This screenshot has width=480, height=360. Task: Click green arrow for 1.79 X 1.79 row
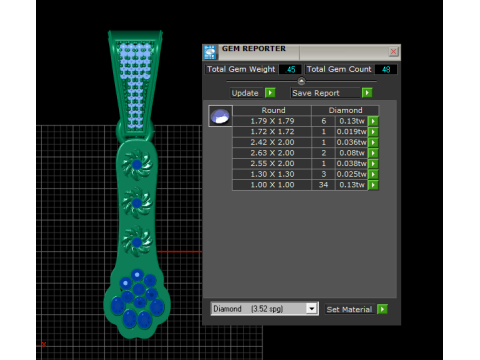373,121
